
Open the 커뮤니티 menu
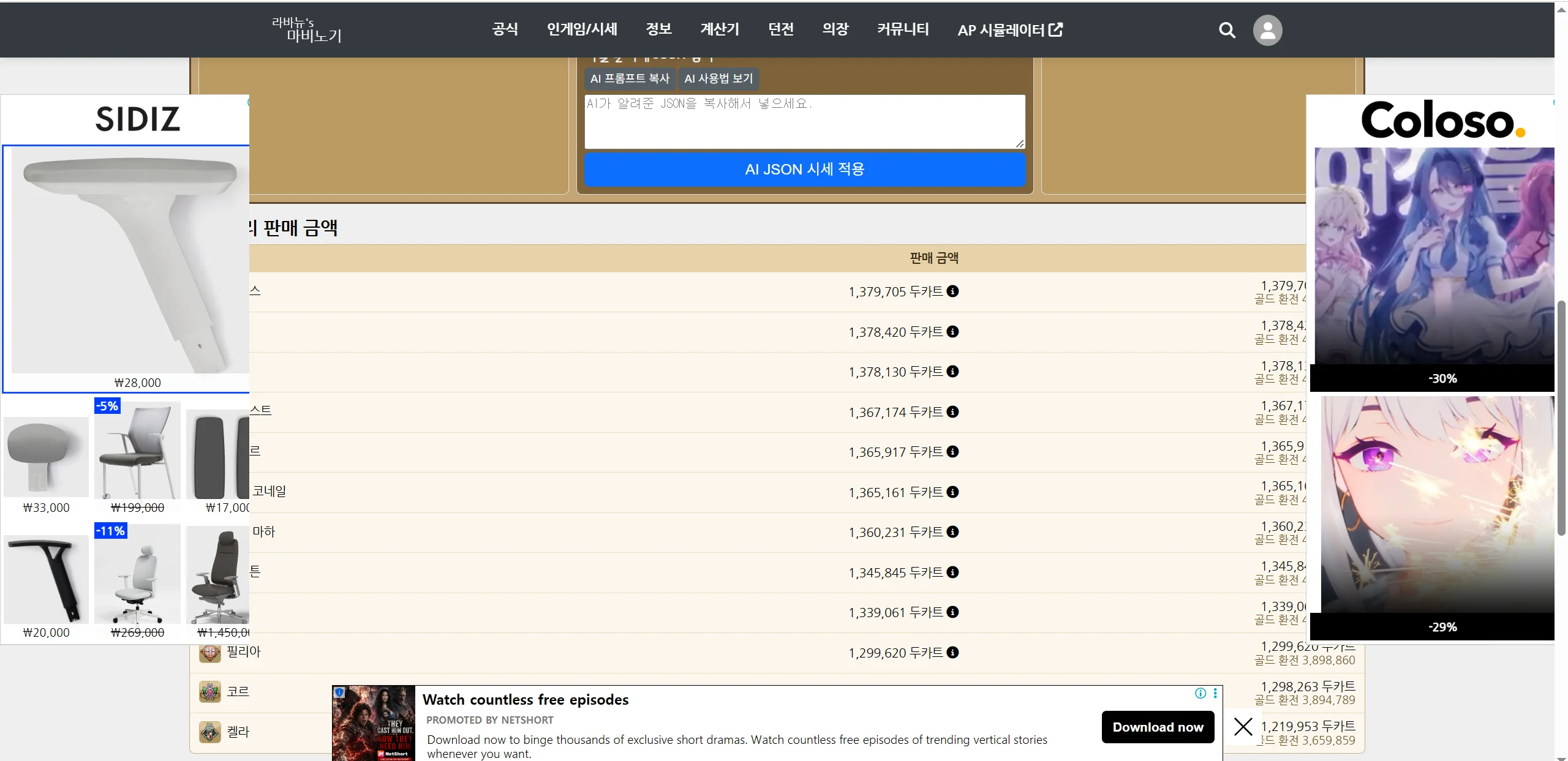903,29
